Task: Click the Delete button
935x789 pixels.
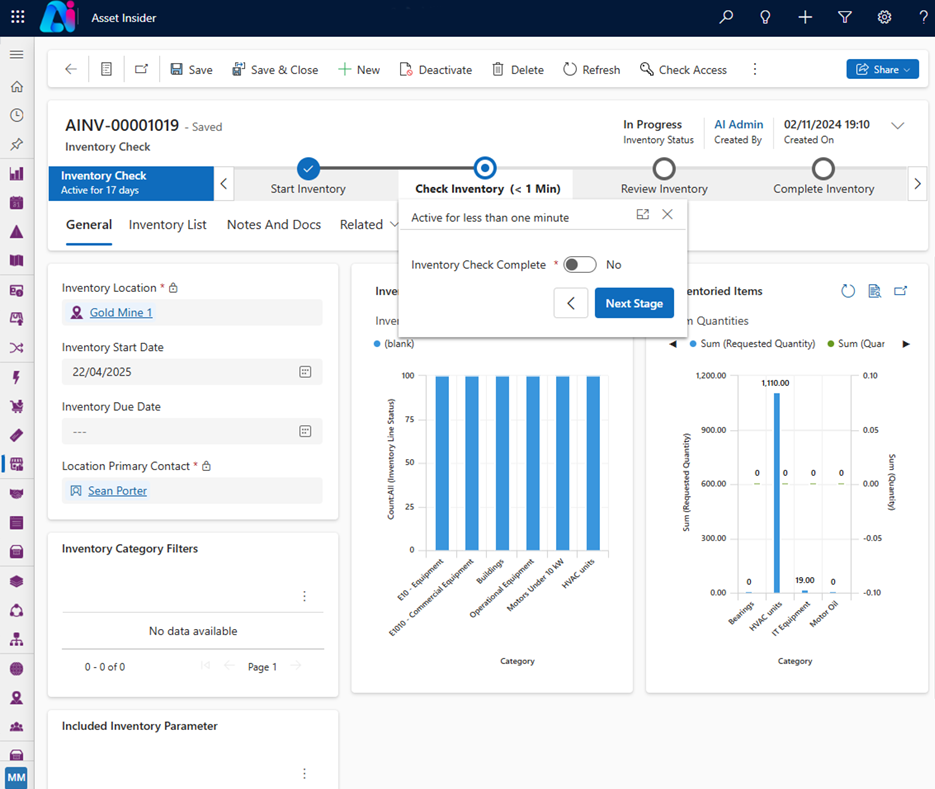Action: click(x=518, y=70)
